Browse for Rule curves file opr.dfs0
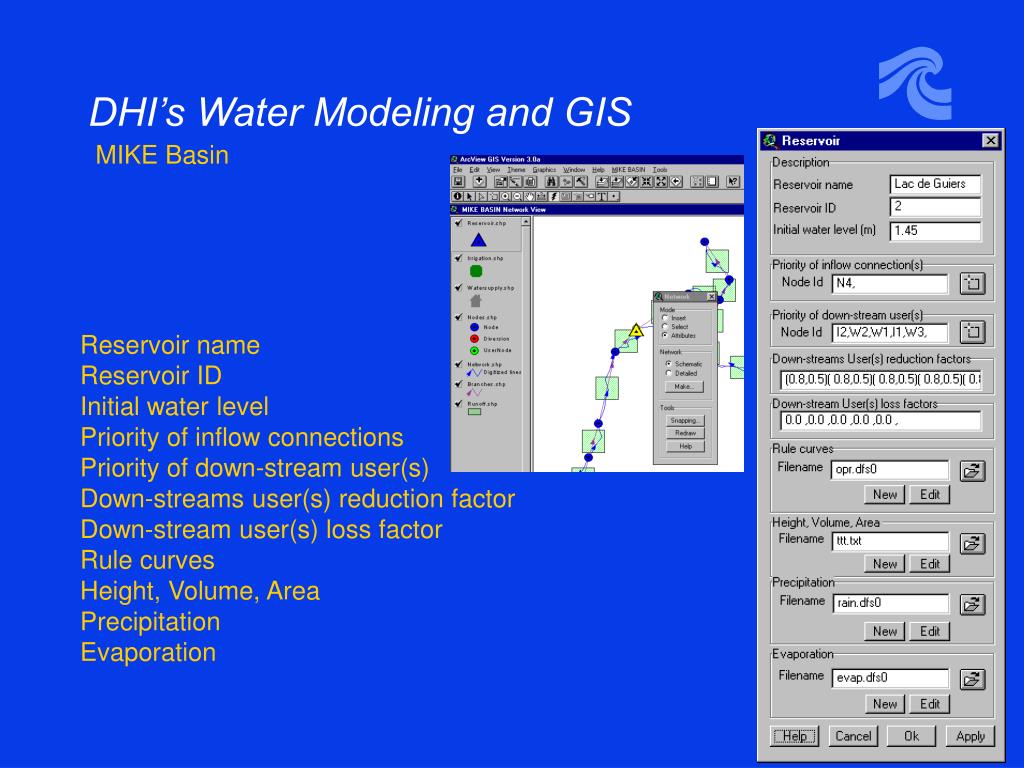Screen dimensions: 1024x768 tap(972, 470)
